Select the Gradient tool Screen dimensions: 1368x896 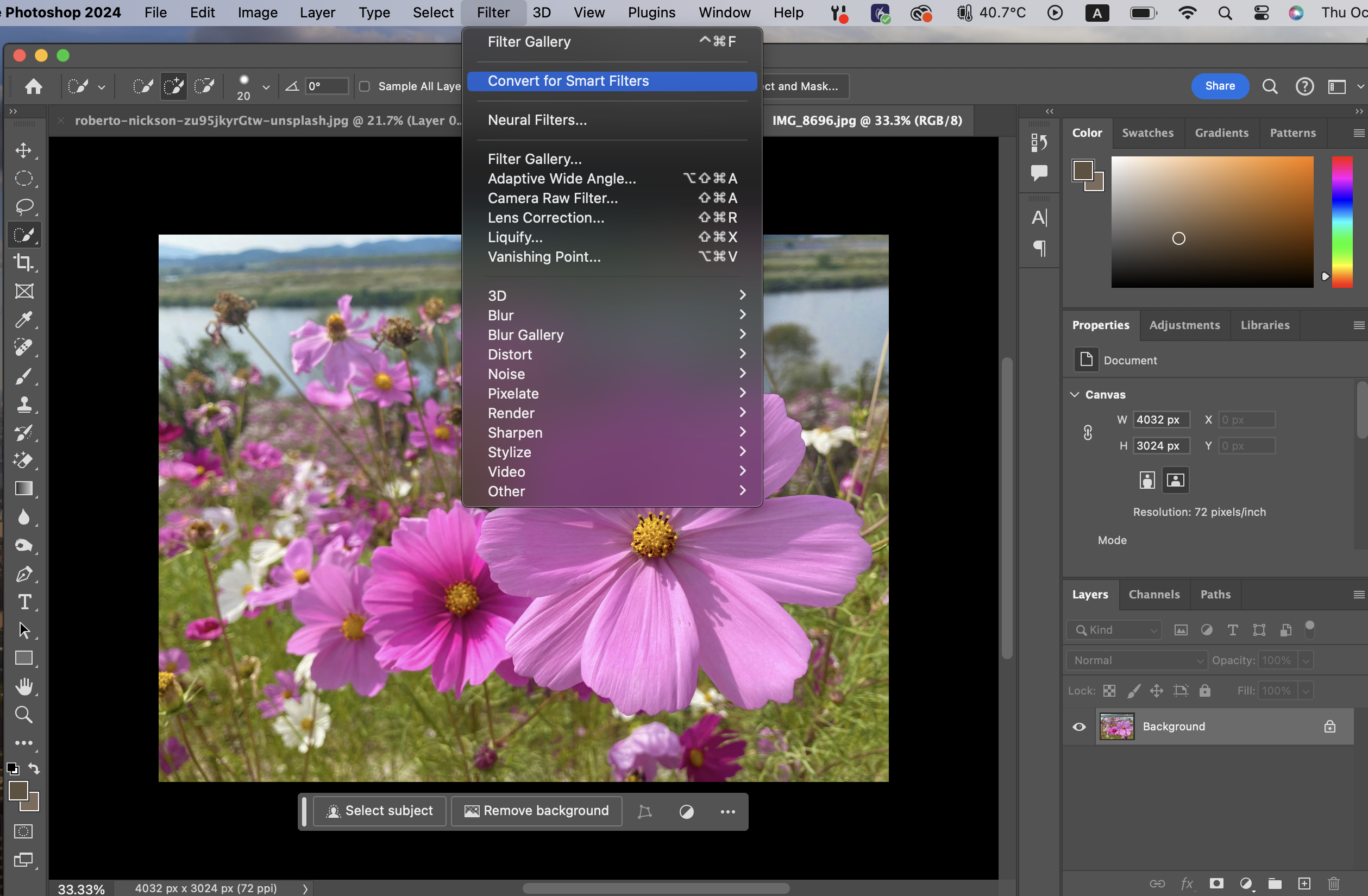(x=23, y=488)
